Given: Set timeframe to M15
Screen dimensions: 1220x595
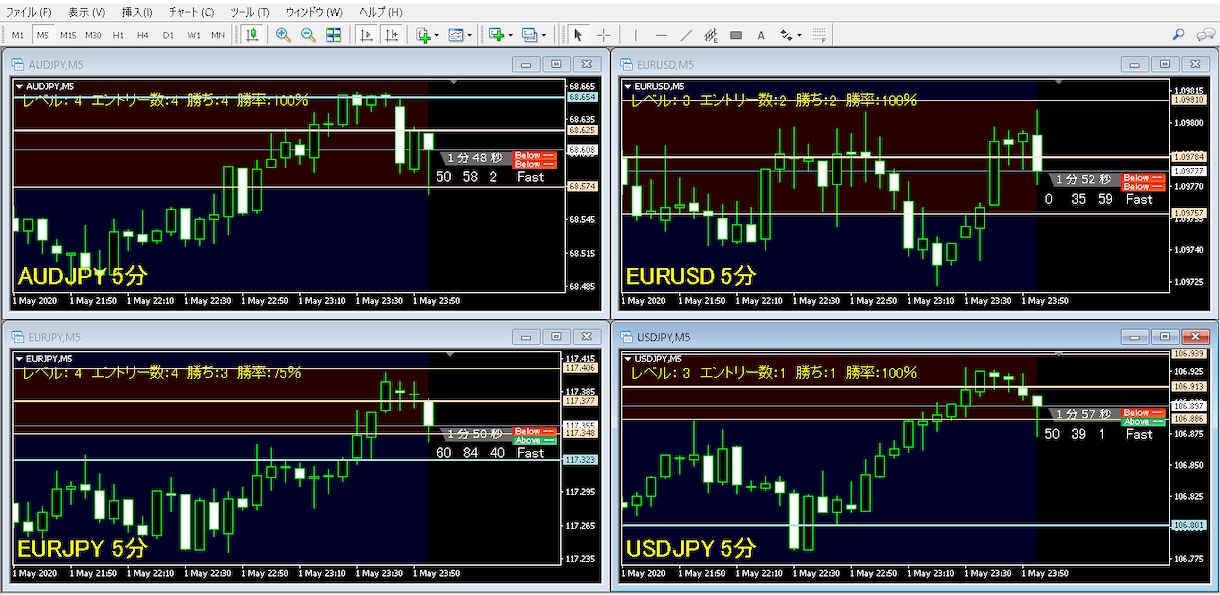Looking at the screenshot, I should pyautogui.click(x=68, y=35).
